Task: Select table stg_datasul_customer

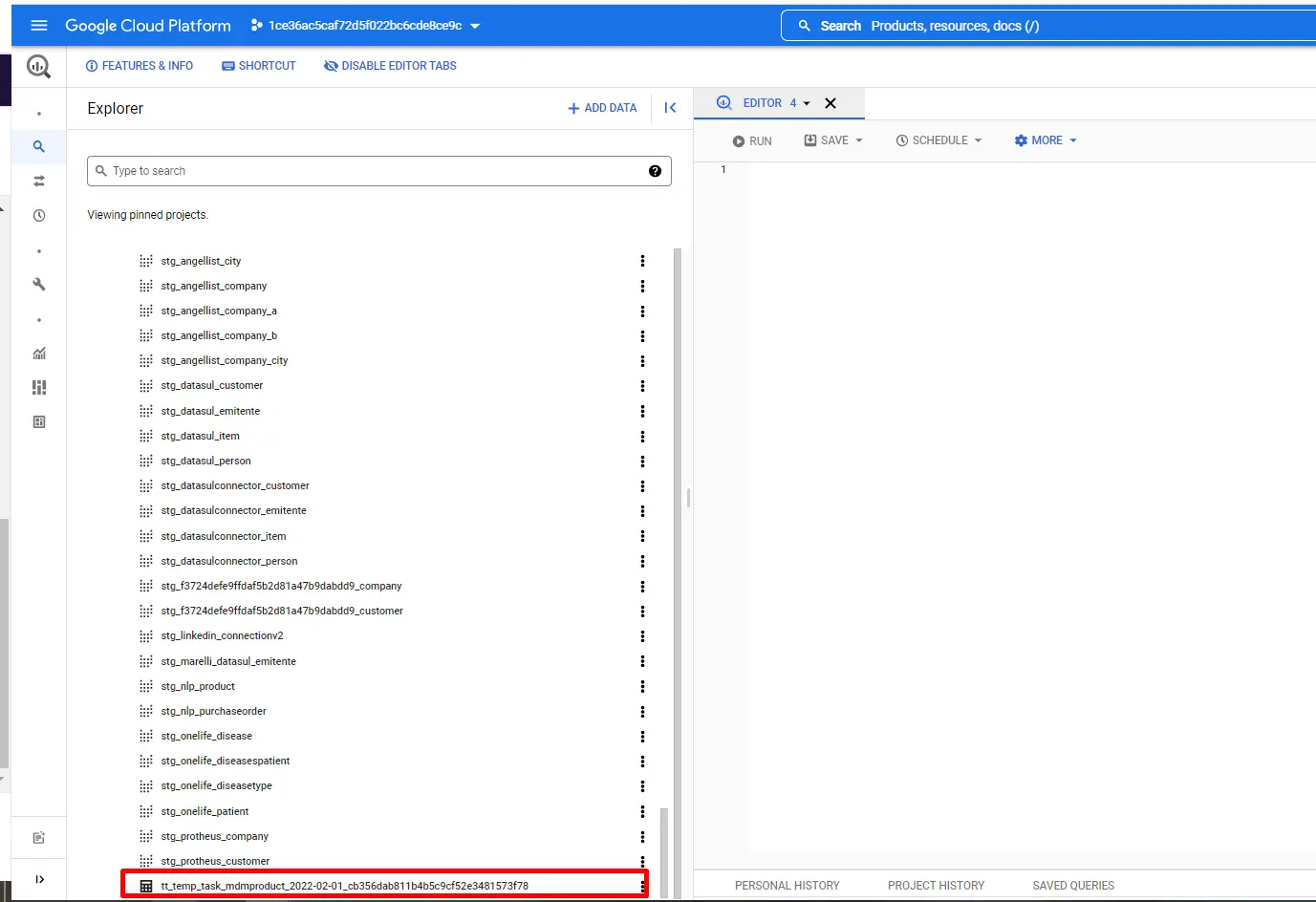Action: click(x=212, y=386)
